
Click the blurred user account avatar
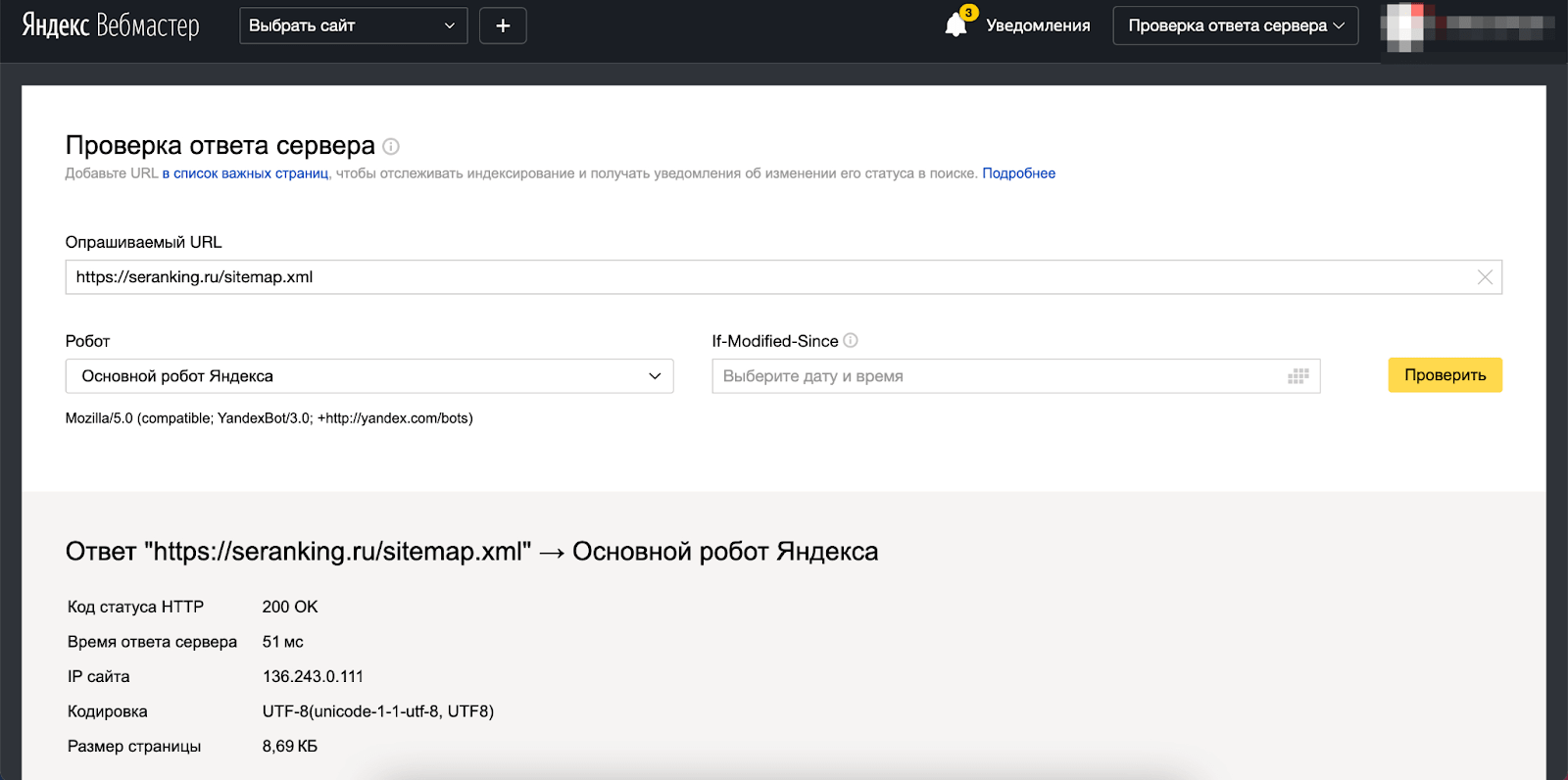point(1403,26)
